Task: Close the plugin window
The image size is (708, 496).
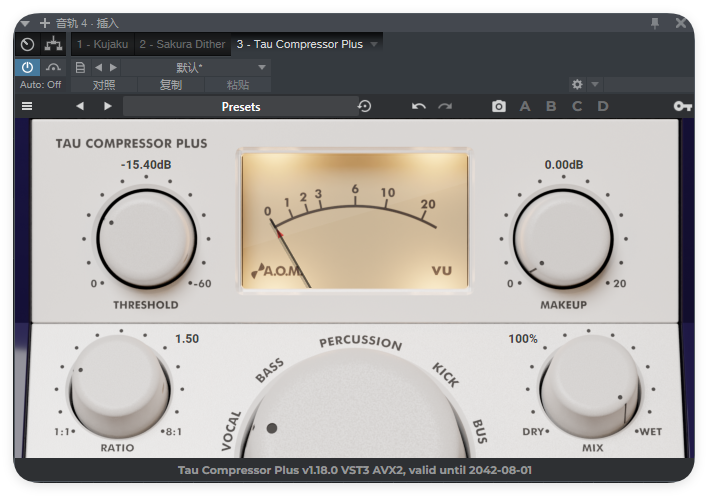Action: (x=680, y=23)
